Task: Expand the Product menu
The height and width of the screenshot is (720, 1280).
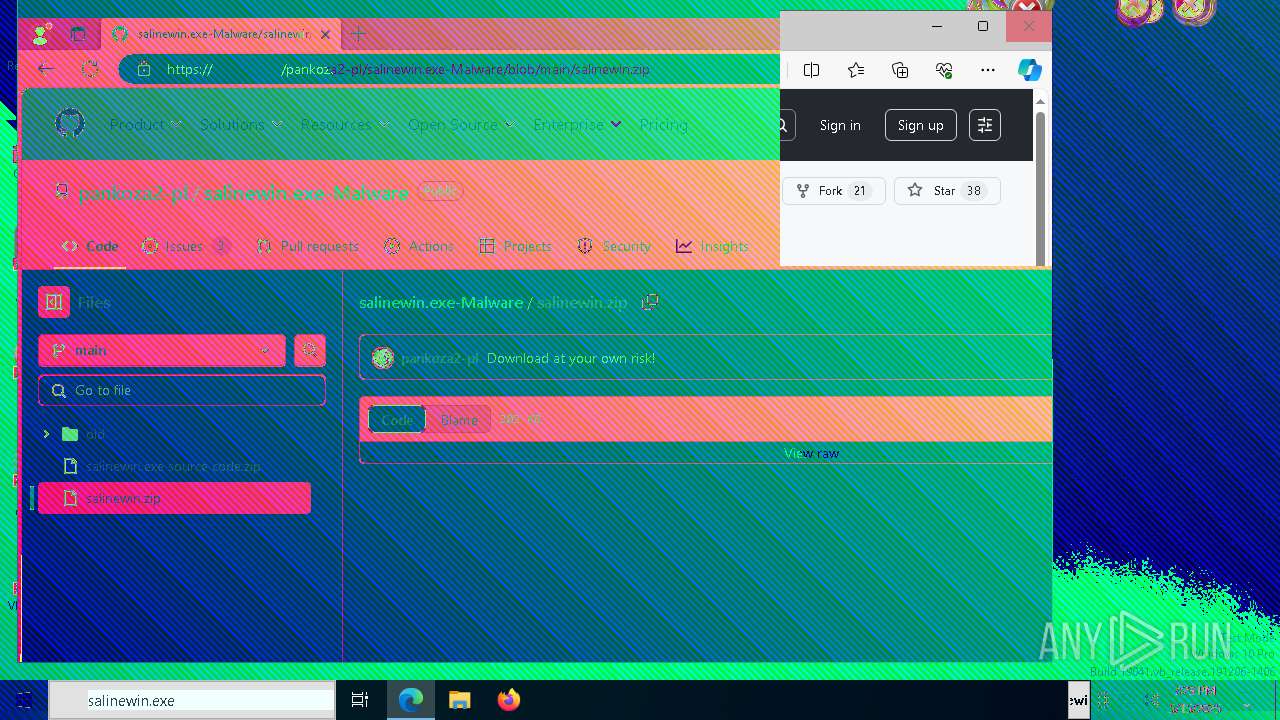Action: coord(146,125)
